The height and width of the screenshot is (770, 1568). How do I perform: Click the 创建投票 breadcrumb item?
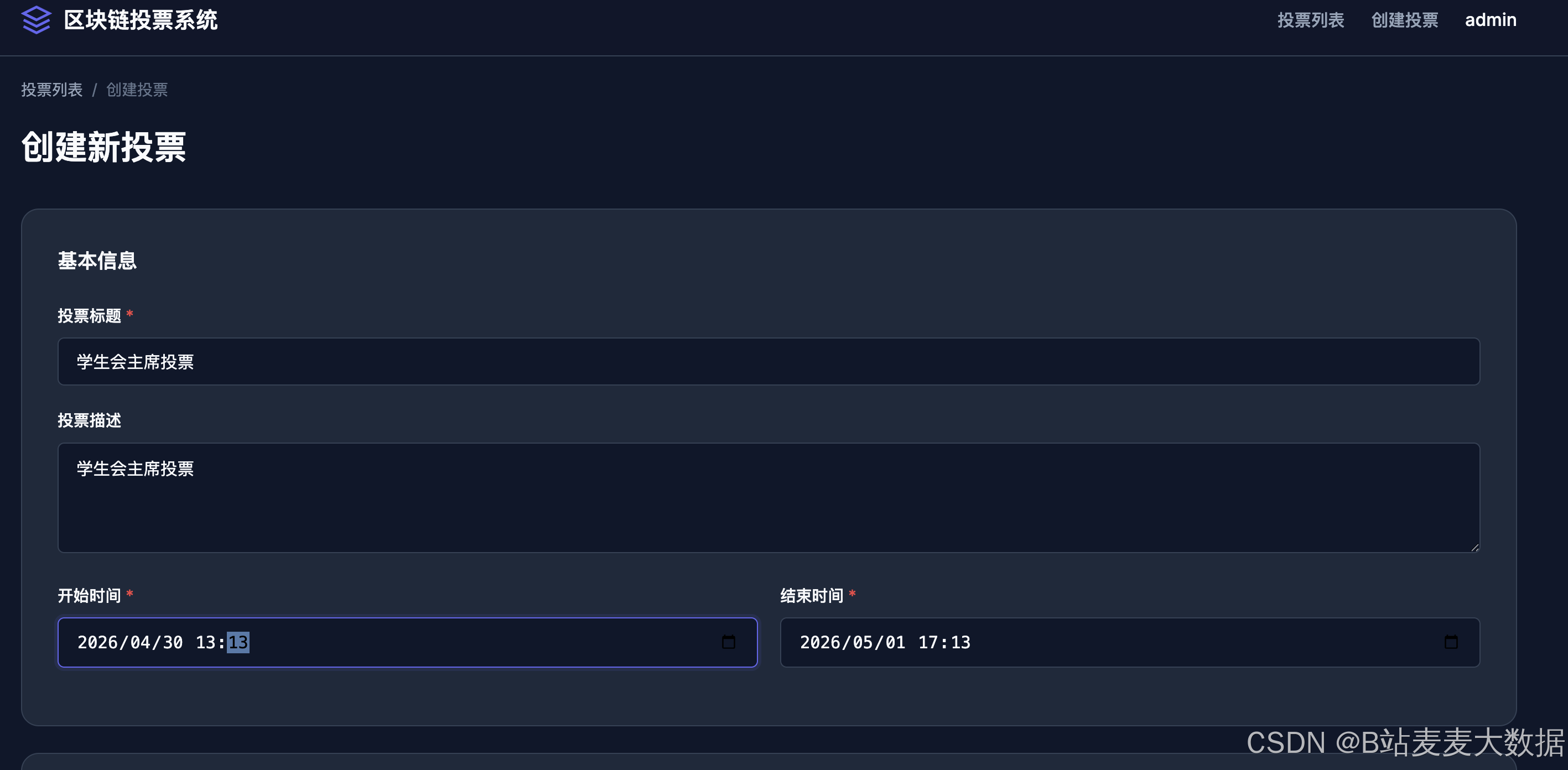137,90
